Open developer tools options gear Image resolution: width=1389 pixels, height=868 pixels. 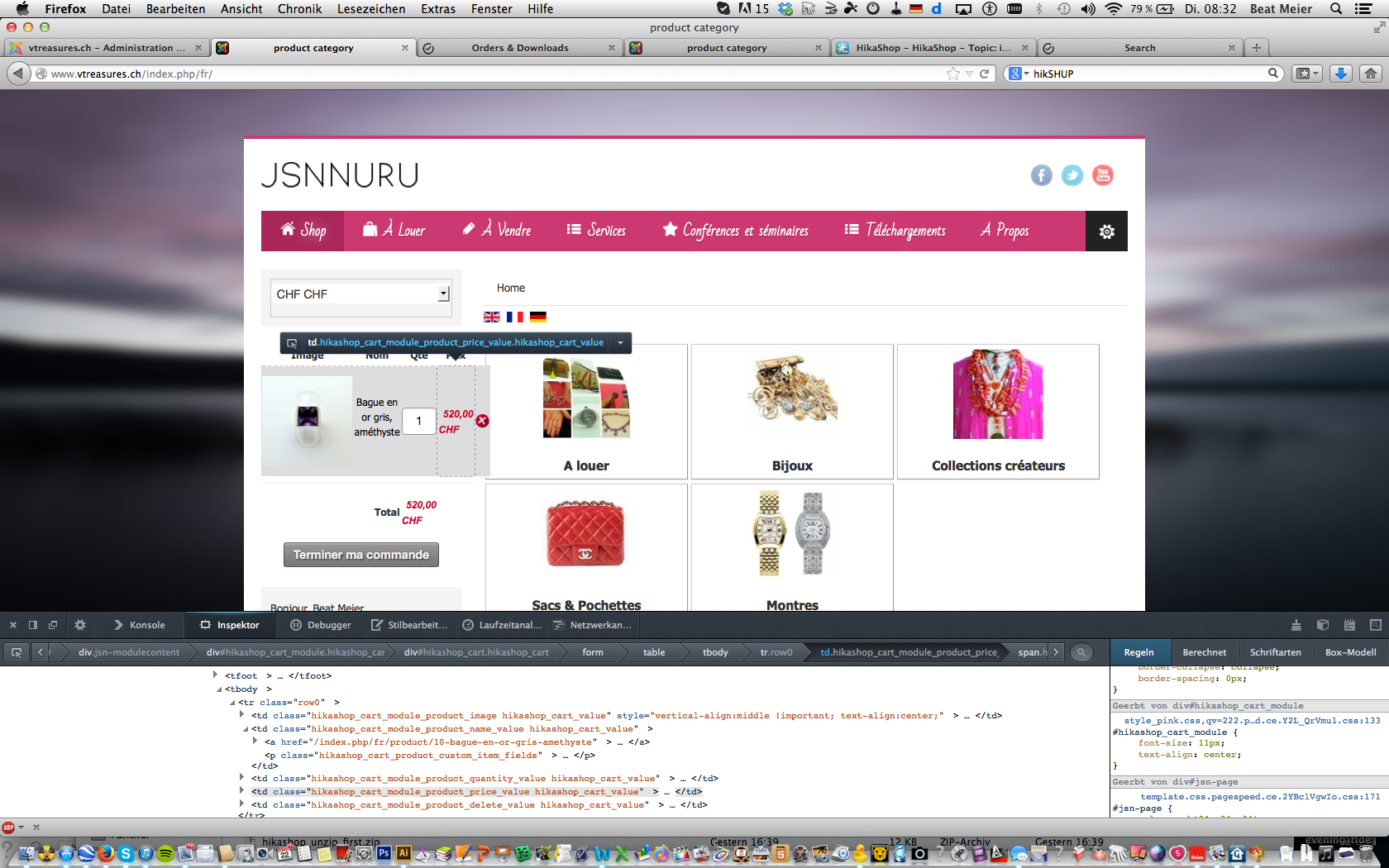point(80,625)
